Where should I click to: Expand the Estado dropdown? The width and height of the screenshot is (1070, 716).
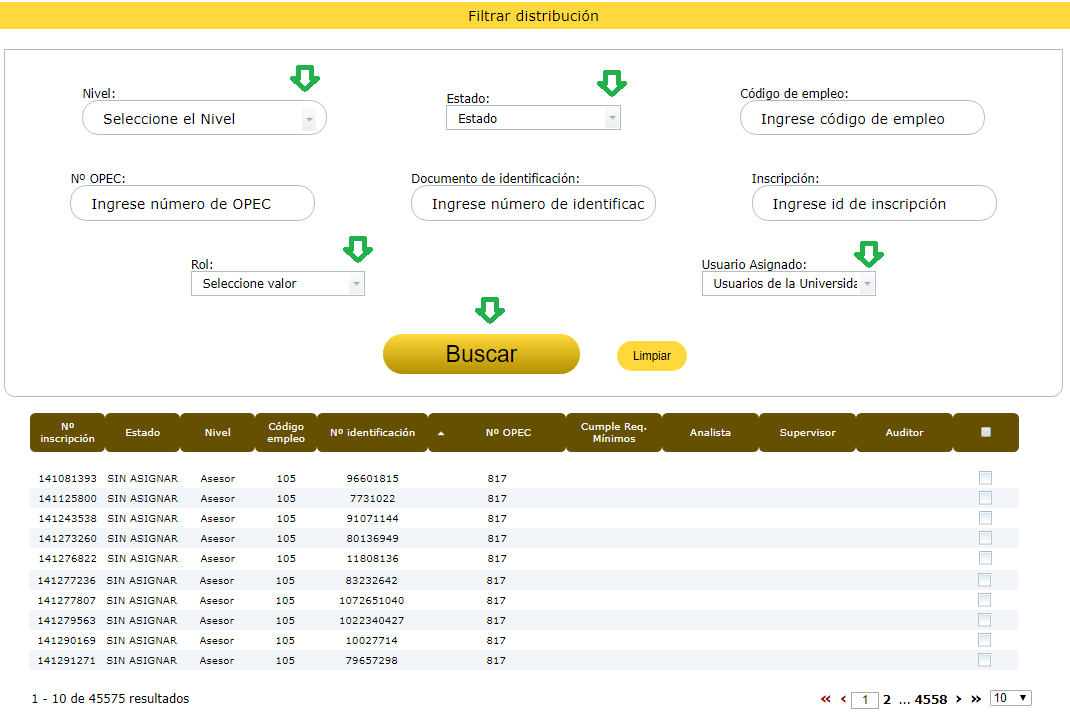pyautogui.click(x=533, y=118)
